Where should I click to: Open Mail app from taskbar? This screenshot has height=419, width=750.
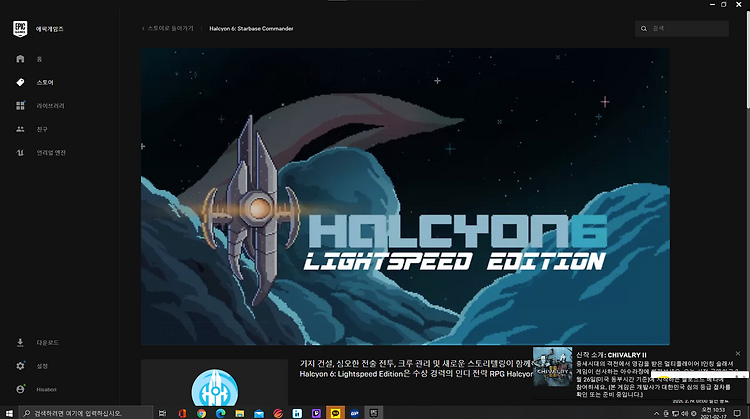[x=259, y=413]
